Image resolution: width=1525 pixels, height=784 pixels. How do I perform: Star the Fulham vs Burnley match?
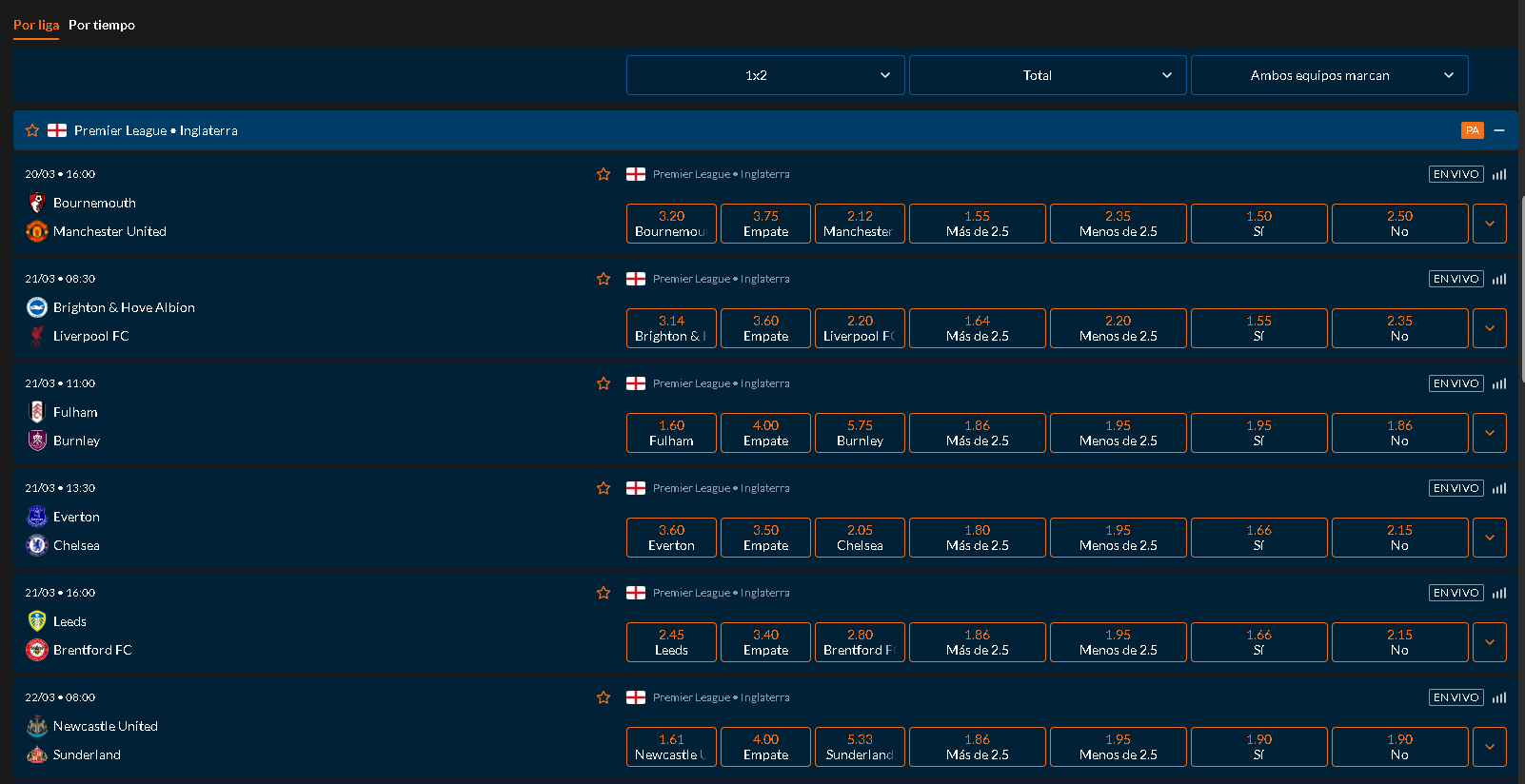point(604,383)
